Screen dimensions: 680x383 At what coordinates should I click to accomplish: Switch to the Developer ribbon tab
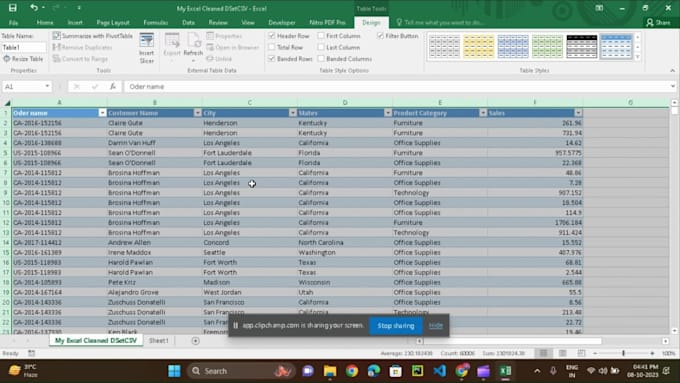[x=282, y=22]
